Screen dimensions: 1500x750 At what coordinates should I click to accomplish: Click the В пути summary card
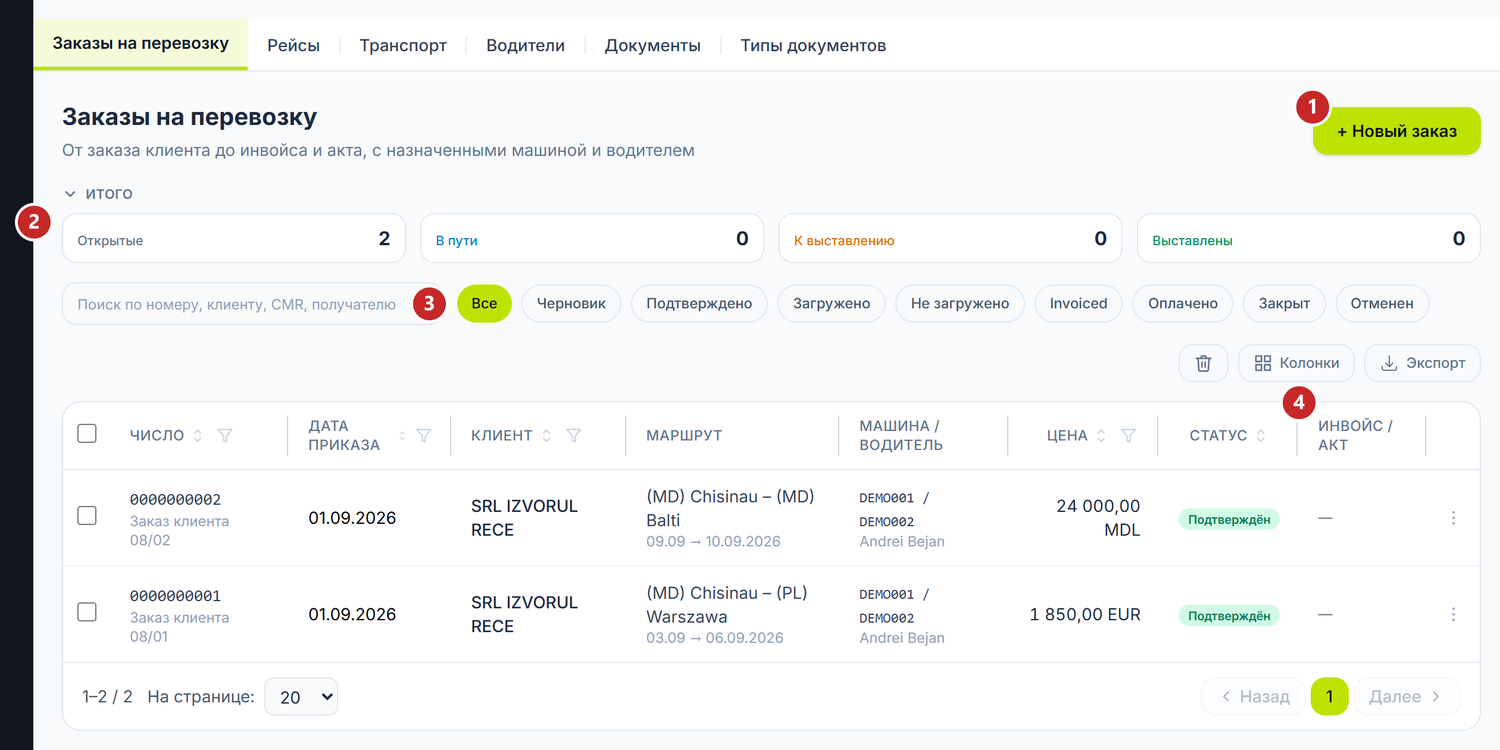[592, 239]
